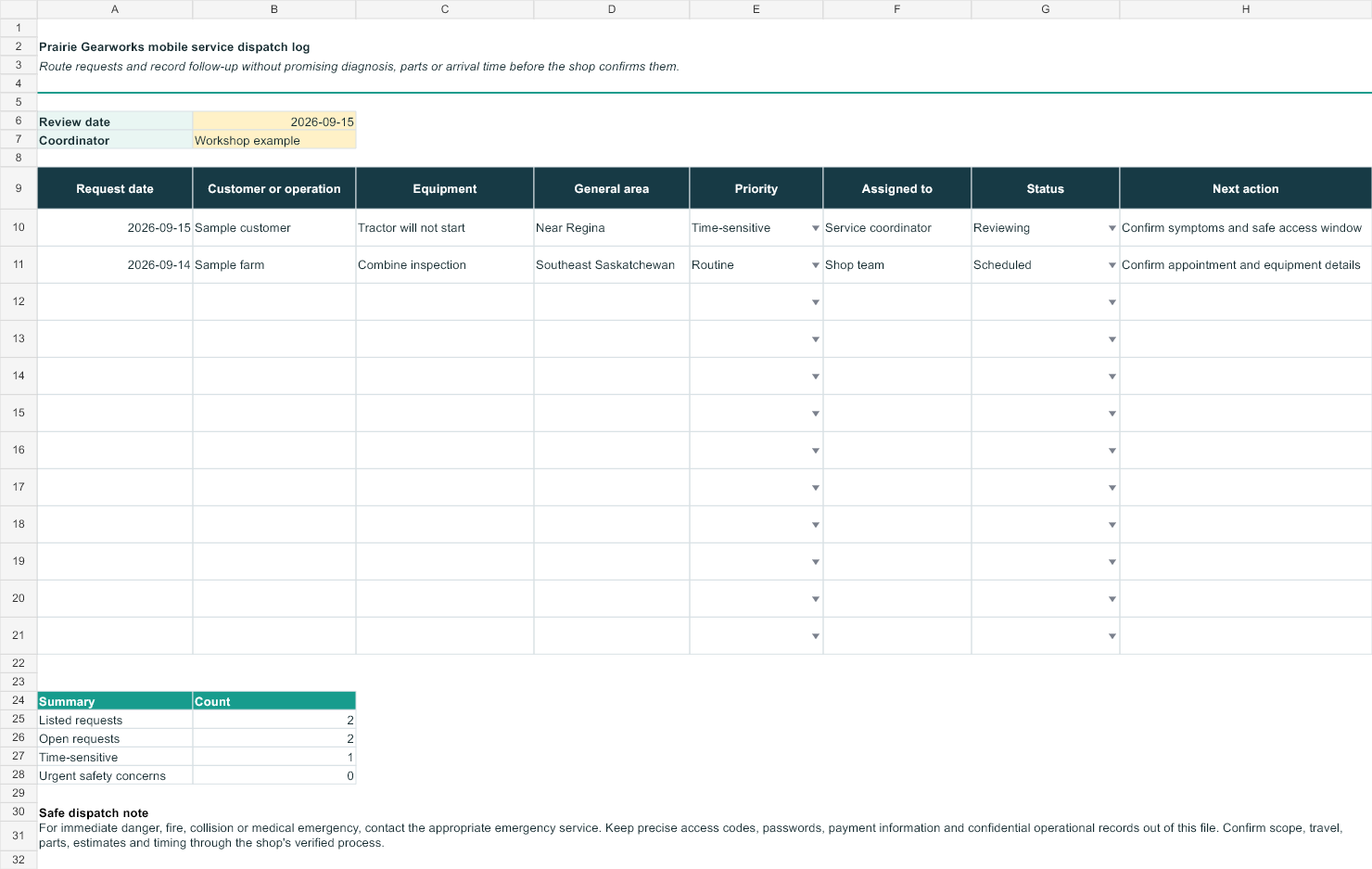Select row 10 header
The width and height of the screenshot is (1372, 869).
[19, 227]
